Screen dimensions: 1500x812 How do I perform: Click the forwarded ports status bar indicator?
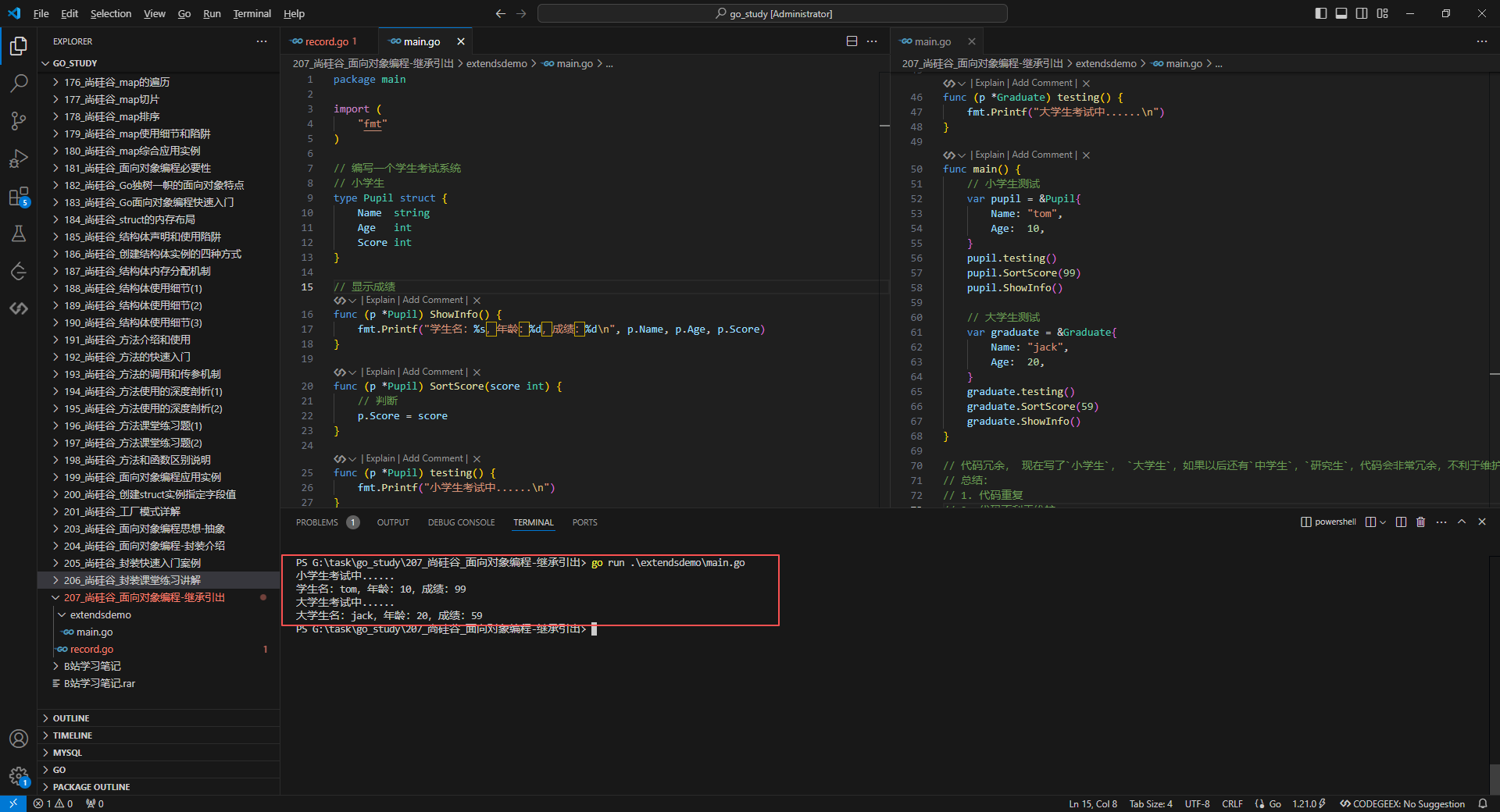click(x=95, y=803)
